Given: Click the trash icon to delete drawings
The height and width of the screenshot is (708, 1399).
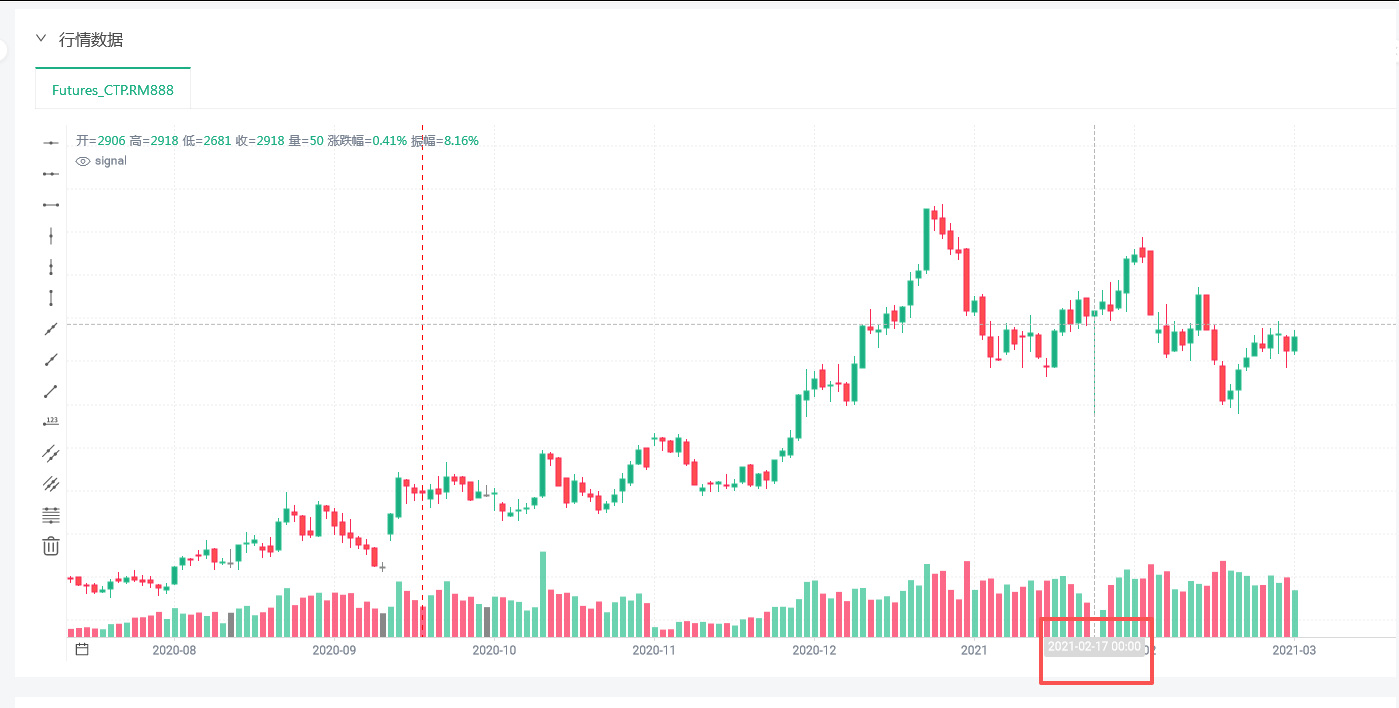Looking at the screenshot, I should click(51, 546).
